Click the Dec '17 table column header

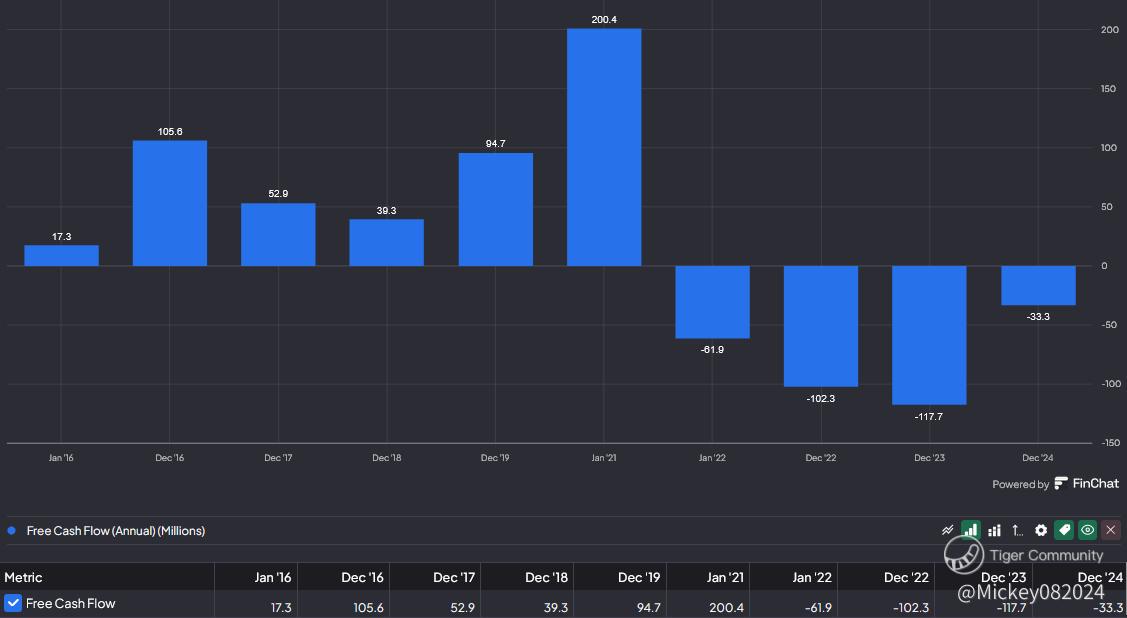(x=454, y=577)
